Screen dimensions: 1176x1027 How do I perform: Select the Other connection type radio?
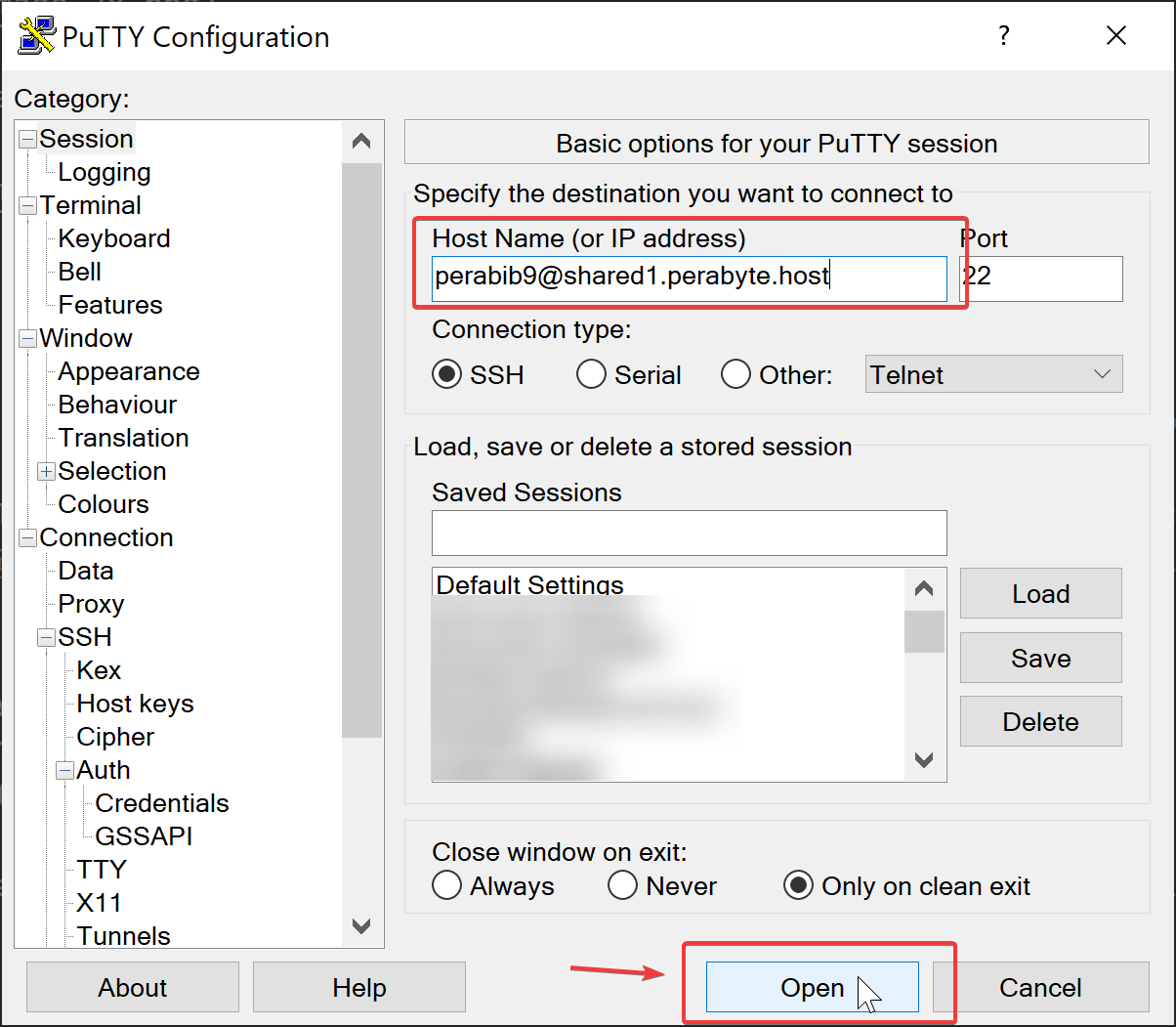pos(735,375)
